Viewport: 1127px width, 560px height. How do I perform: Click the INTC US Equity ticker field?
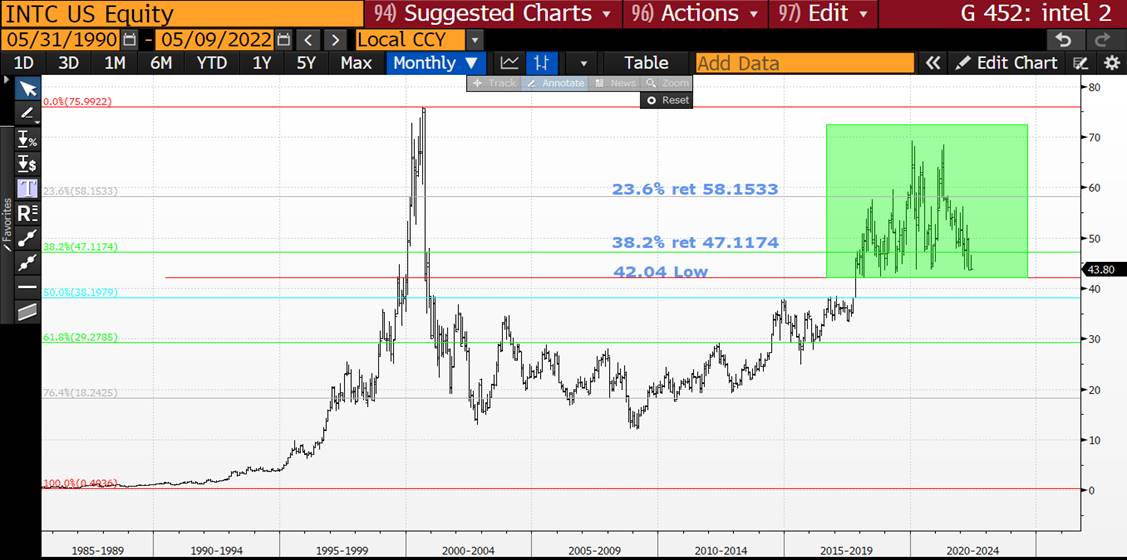pos(183,14)
